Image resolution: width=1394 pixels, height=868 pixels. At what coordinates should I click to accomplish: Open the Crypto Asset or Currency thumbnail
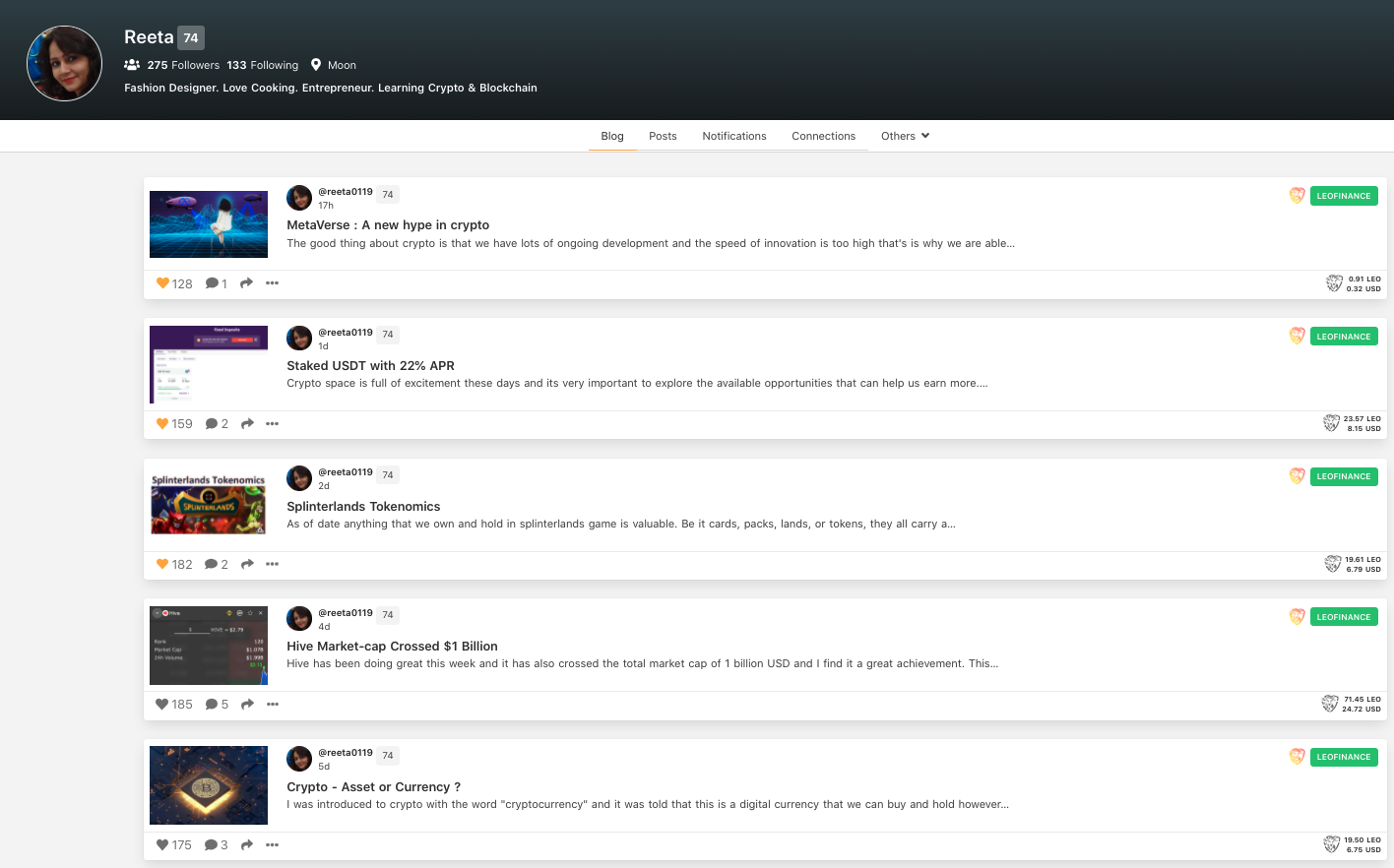(209, 785)
